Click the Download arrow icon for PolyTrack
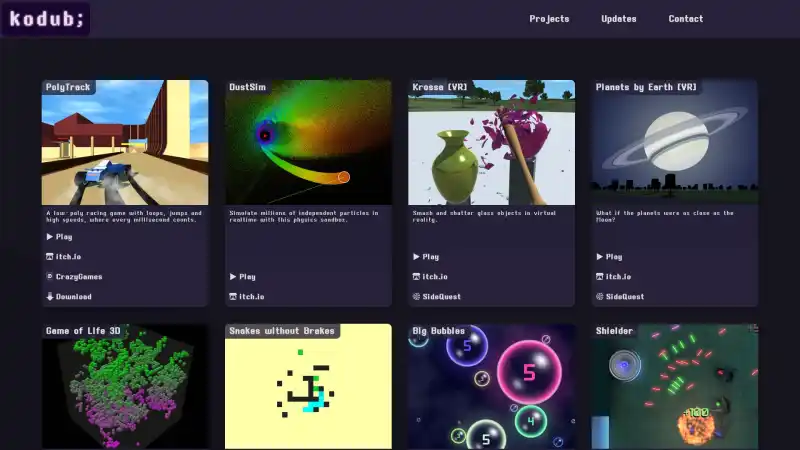Image resolution: width=800 pixels, height=450 pixels. coord(50,297)
